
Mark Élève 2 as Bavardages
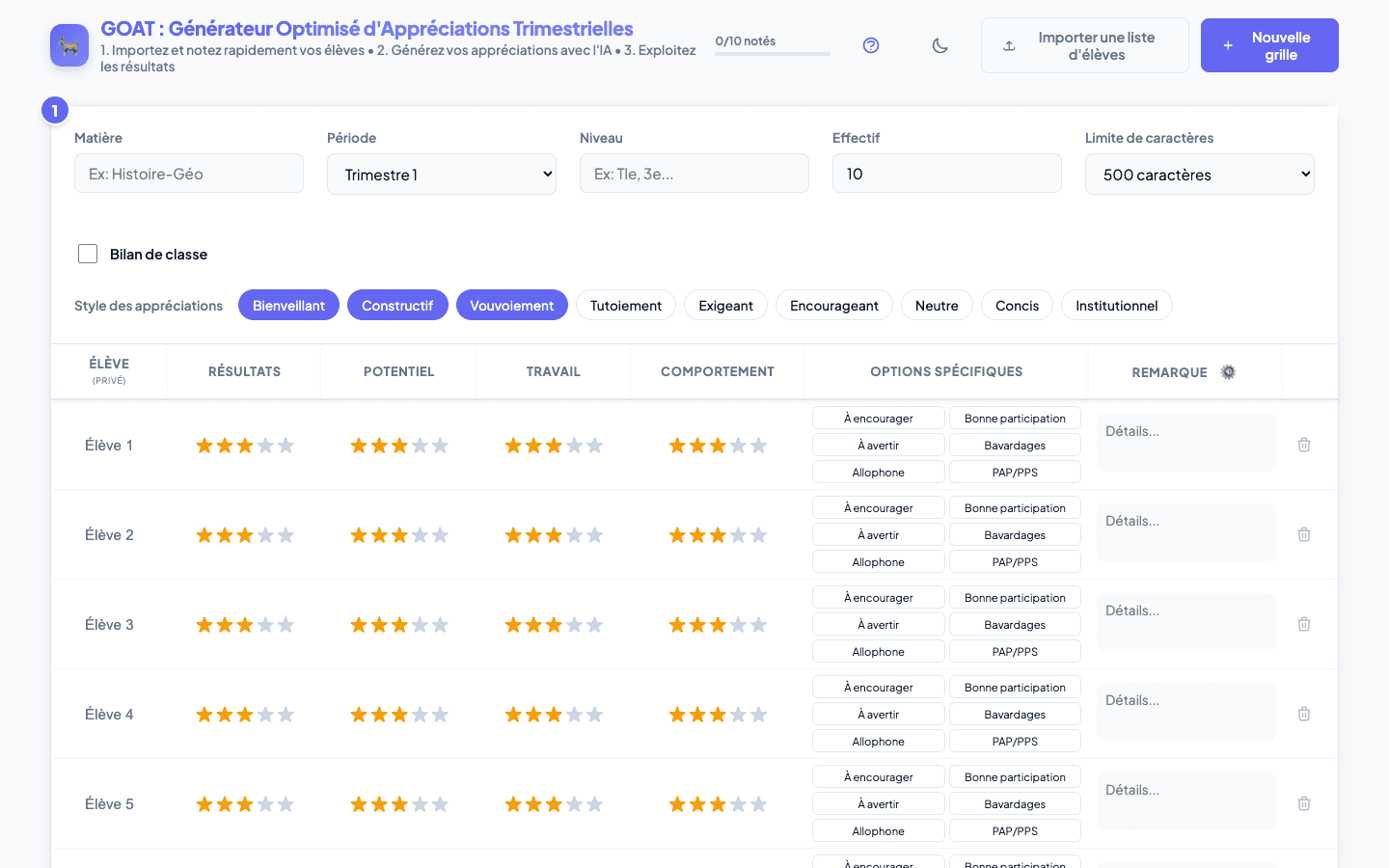click(1015, 535)
